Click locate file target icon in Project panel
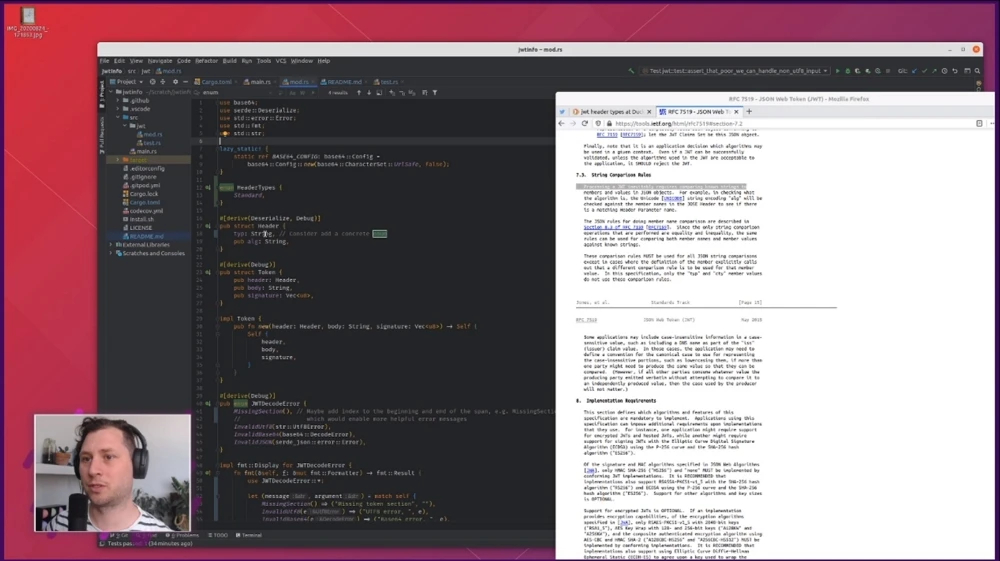1000x561 pixels. point(152,82)
